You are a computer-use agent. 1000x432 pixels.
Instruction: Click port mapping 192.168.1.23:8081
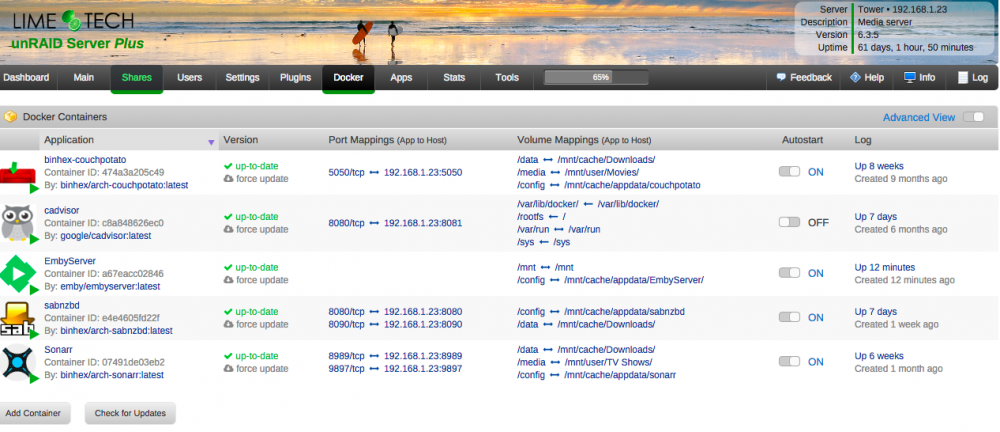[423, 223]
